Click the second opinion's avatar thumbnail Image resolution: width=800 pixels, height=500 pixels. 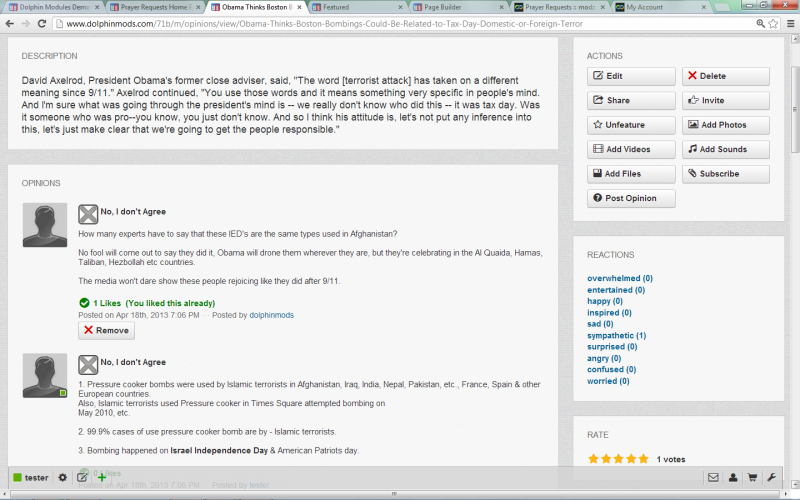45,376
